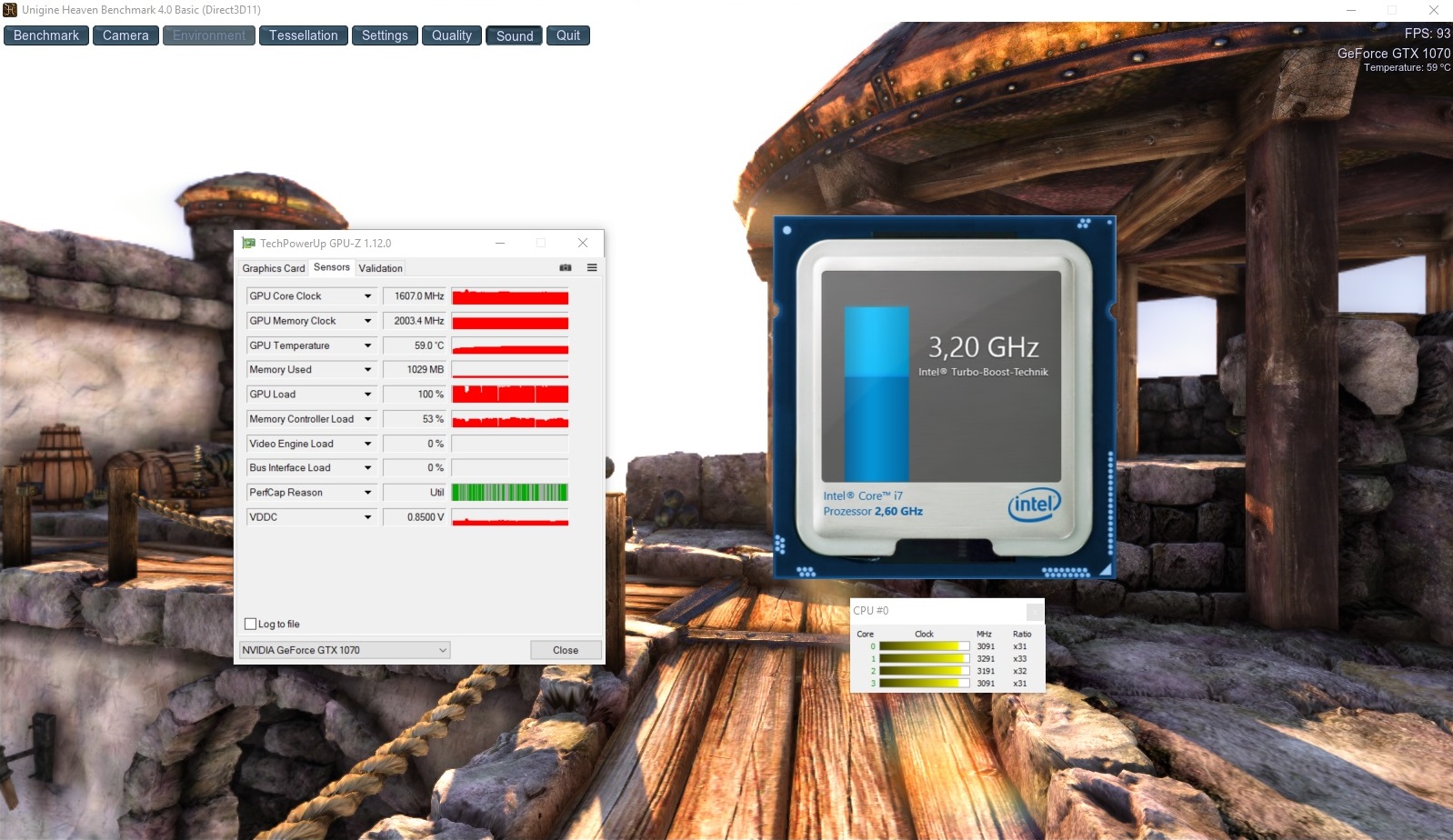Open the VDDC sensor dropdown
The height and width of the screenshot is (840, 1453).
(367, 517)
